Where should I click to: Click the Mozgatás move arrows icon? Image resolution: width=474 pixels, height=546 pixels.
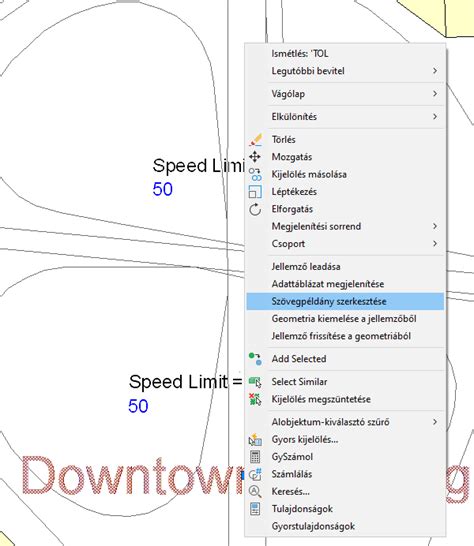(x=255, y=157)
